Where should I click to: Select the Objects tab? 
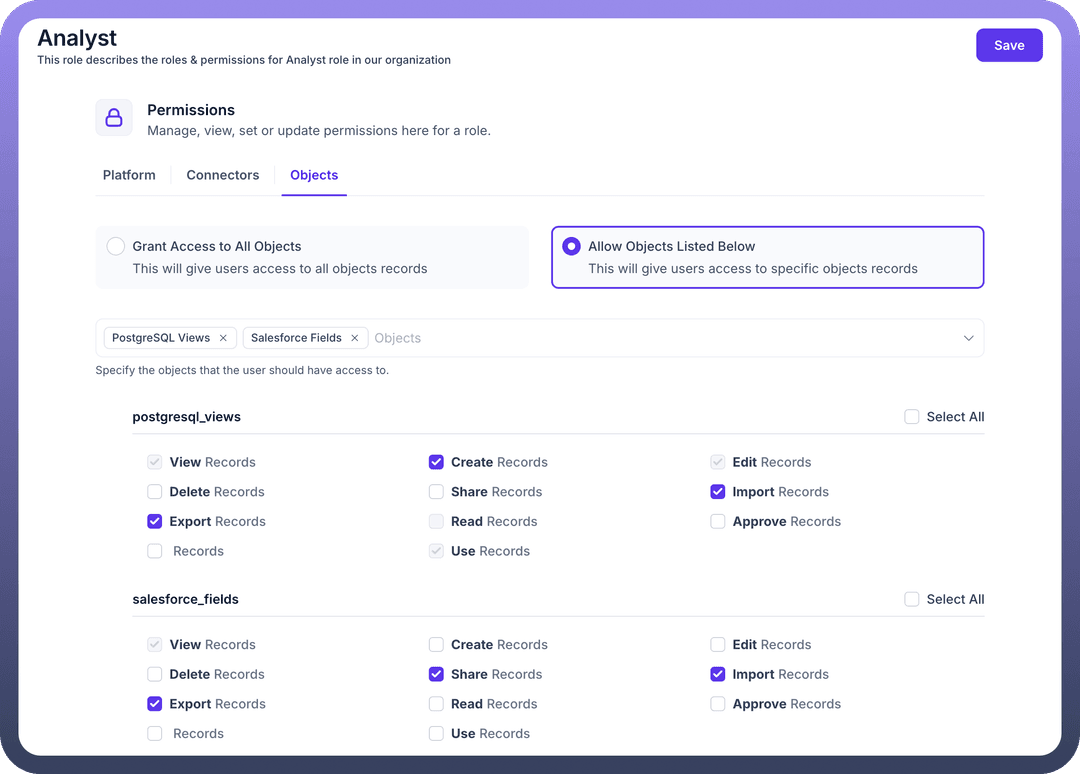pos(314,175)
